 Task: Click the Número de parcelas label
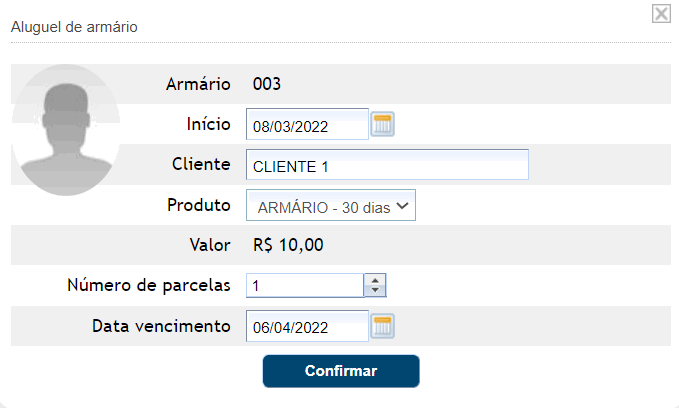click(148, 285)
